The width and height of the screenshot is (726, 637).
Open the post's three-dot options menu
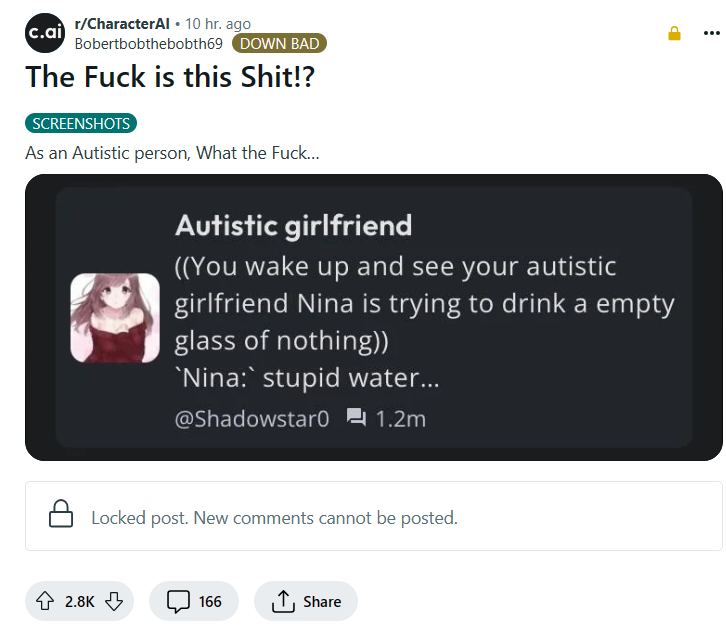tap(711, 33)
